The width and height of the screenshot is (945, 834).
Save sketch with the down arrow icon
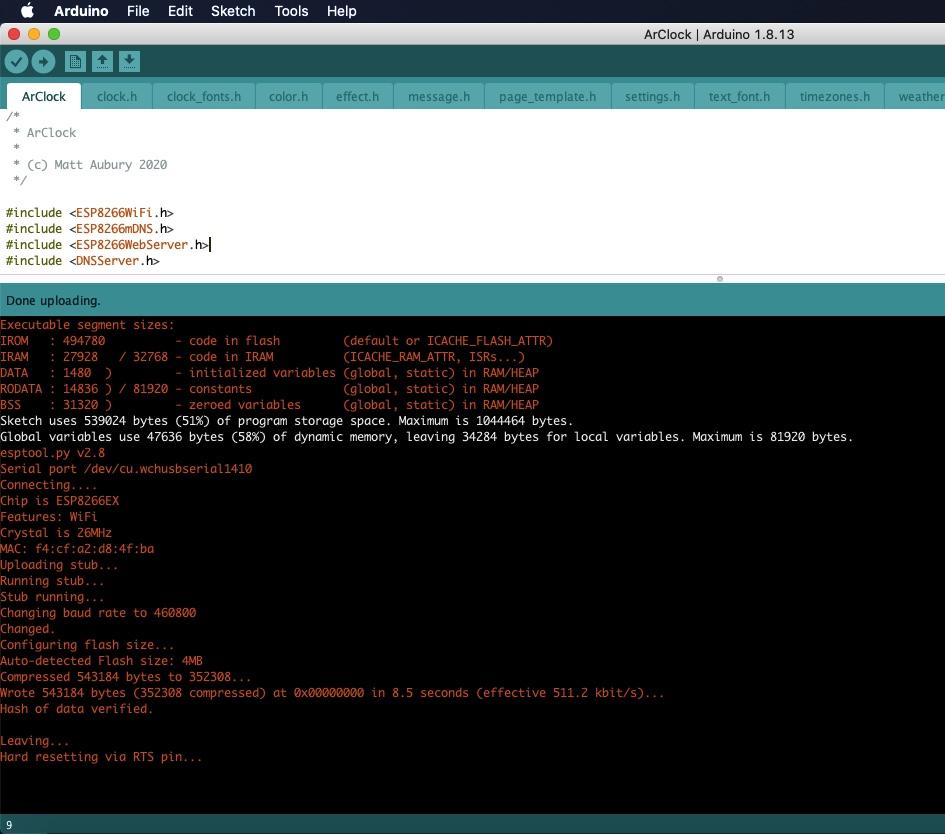[x=129, y=61]
